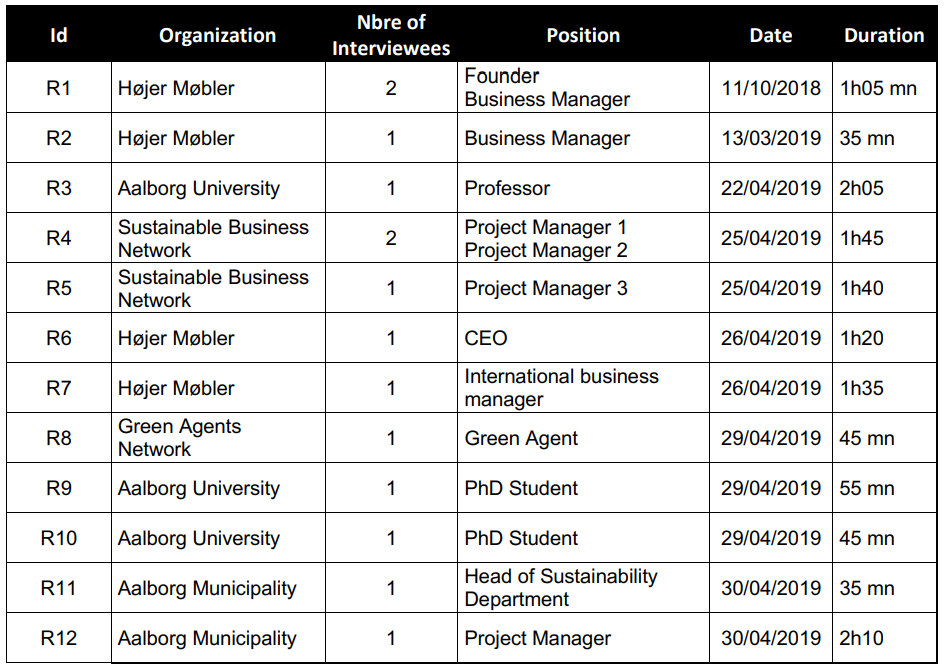The width and height of the screenshot is (944, 668).
Task: Click the International business manager cell
Action: coord(583,388)
